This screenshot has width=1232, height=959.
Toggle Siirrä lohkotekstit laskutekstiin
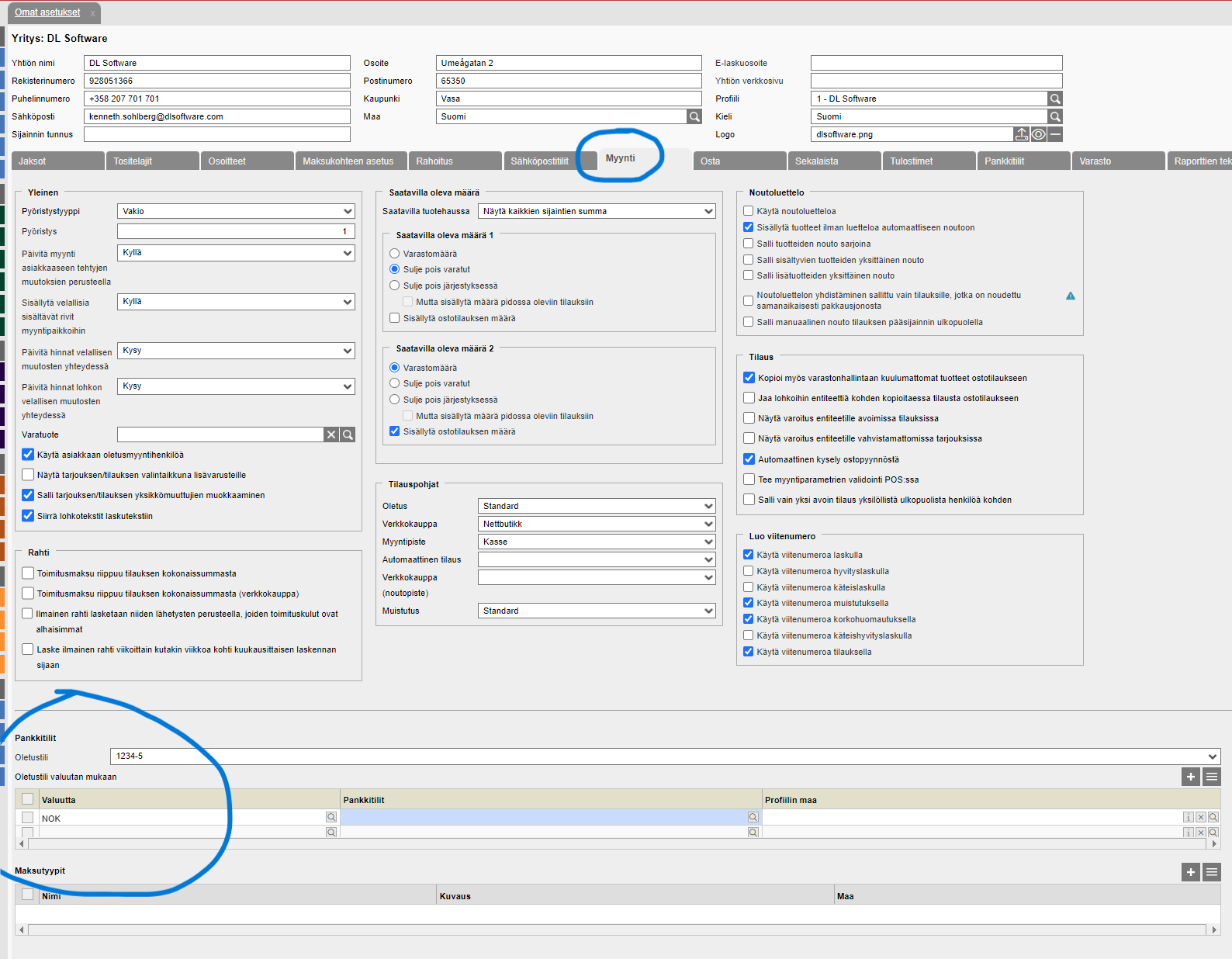28,515
